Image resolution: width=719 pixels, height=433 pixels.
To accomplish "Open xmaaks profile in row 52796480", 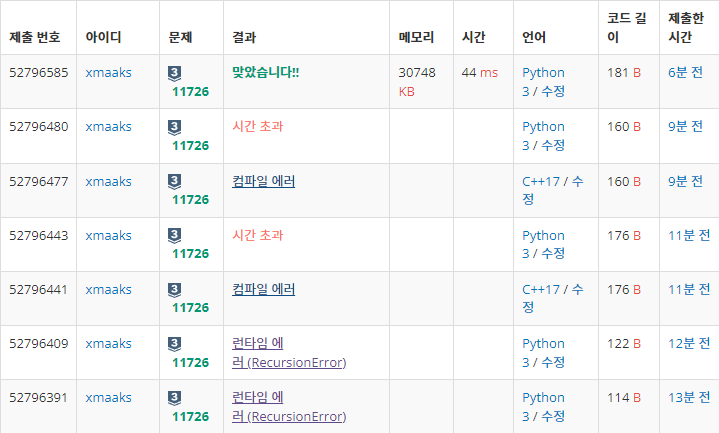I will [109, 127].
